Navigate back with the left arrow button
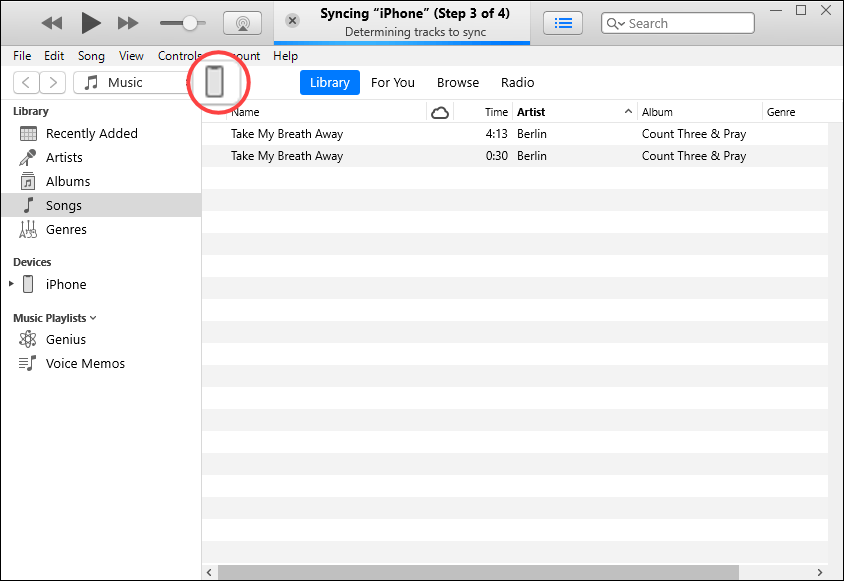844x581 pixels. [26, 83]
